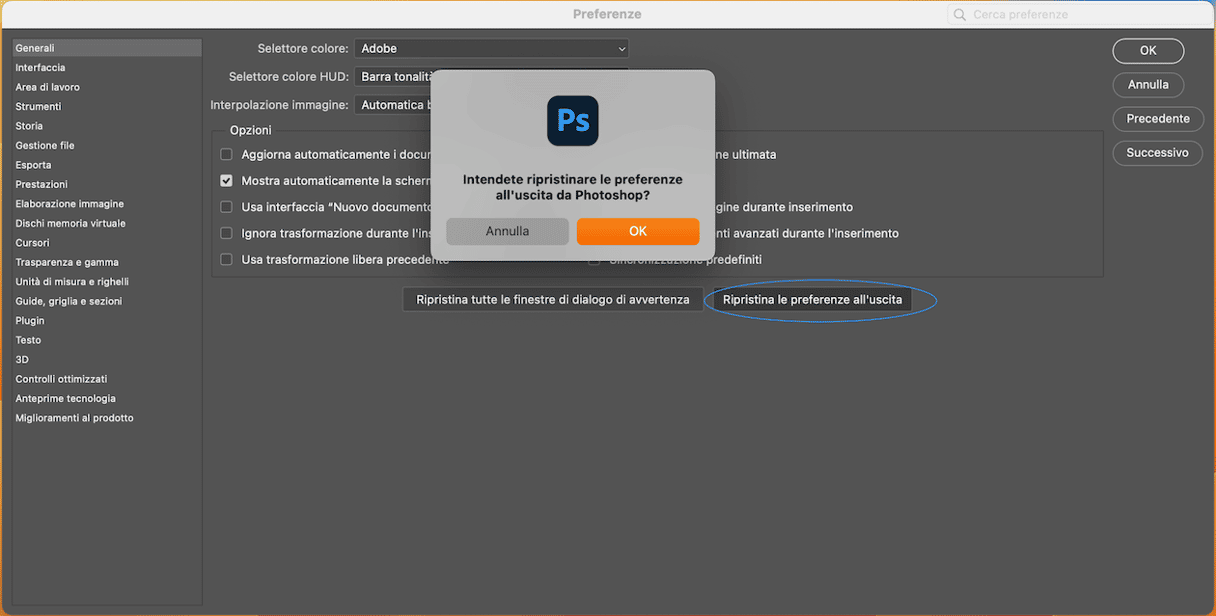The height and width of the screenshot is (616, 1216).
Task: Open the Interpolazione immagine dropdown
Action: [x=393, y=105]
